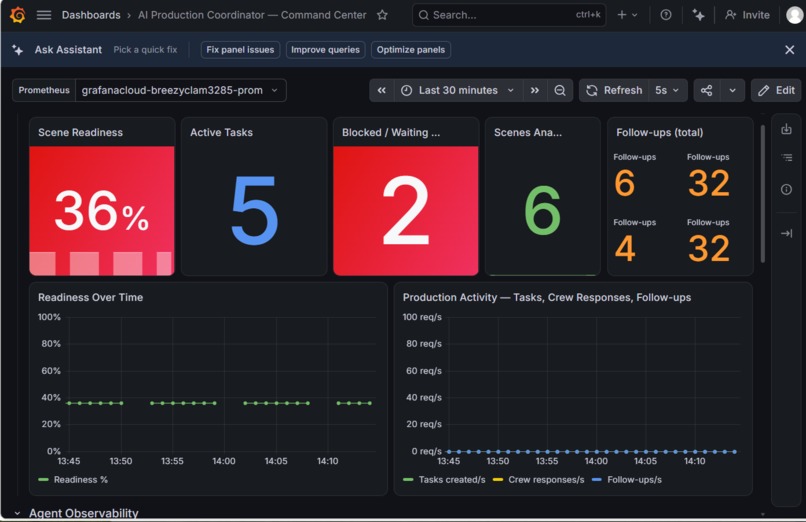Click the Invite button
The height and width of the screenshot is (522, 806).
[747, 15]
